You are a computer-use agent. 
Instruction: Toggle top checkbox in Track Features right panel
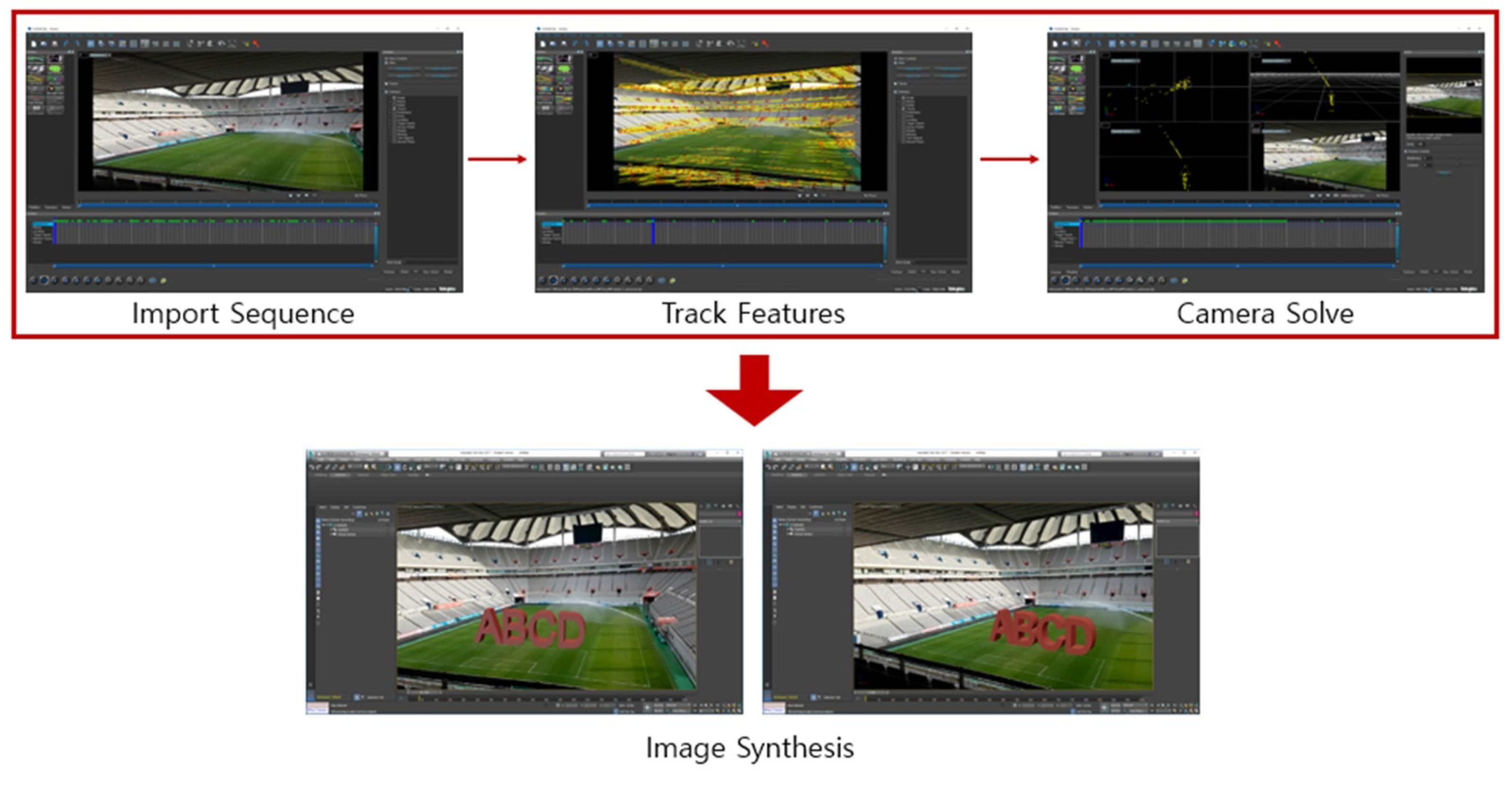click(x=895, y=58)
